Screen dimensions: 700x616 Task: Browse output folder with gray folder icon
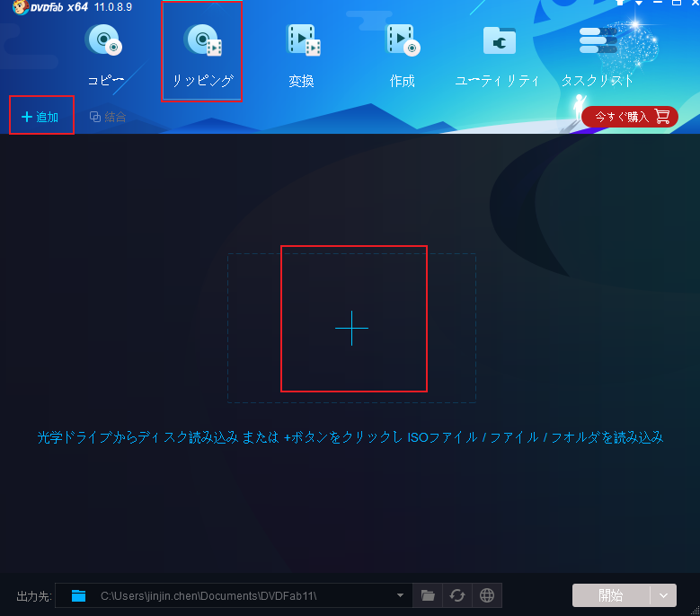[428, 595]
